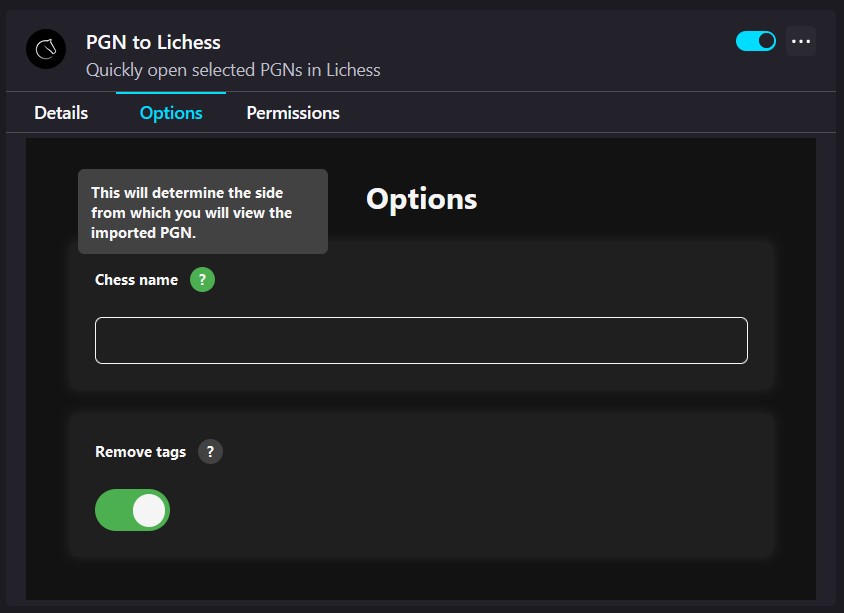844x613 pixels.
Task: Click inside the Chess name input field
Action: 421,340
